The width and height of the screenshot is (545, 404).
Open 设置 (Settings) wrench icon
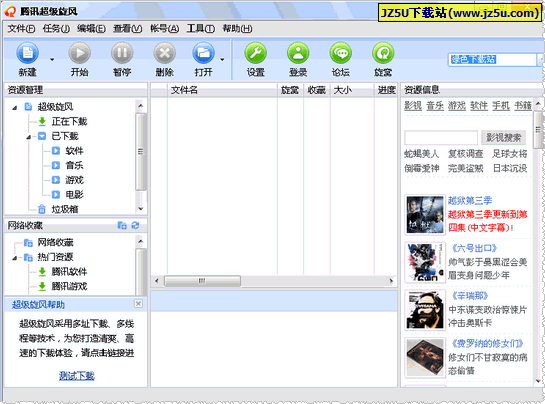(x=256, y=53)
